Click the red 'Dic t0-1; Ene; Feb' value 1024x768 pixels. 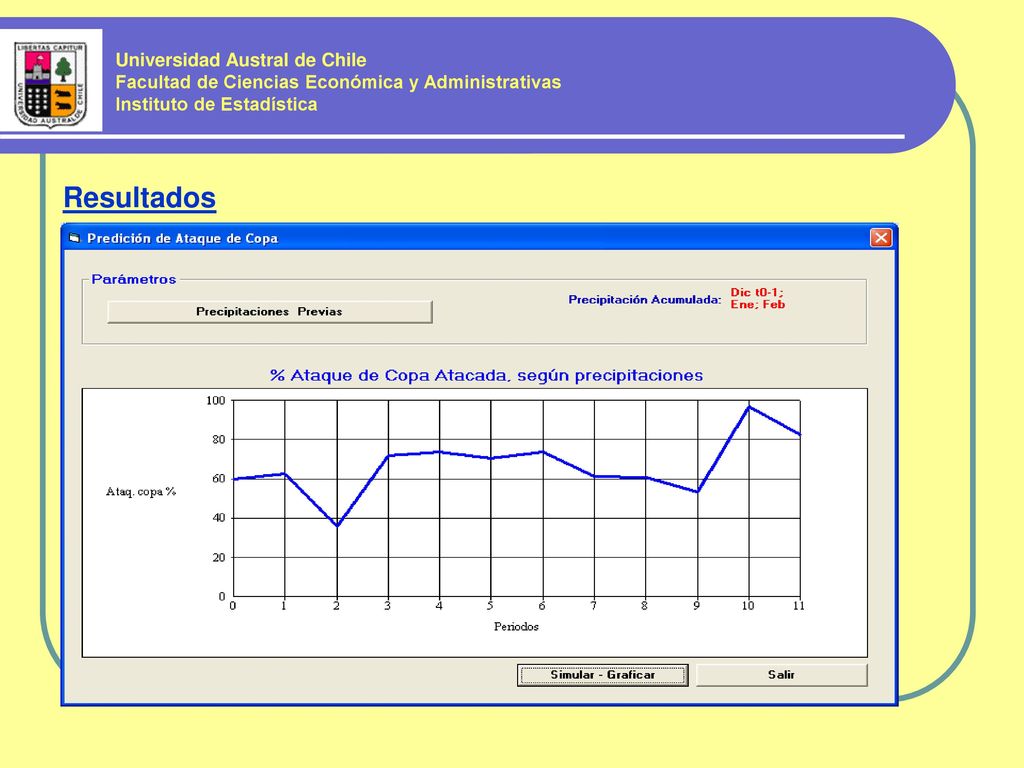758,298
